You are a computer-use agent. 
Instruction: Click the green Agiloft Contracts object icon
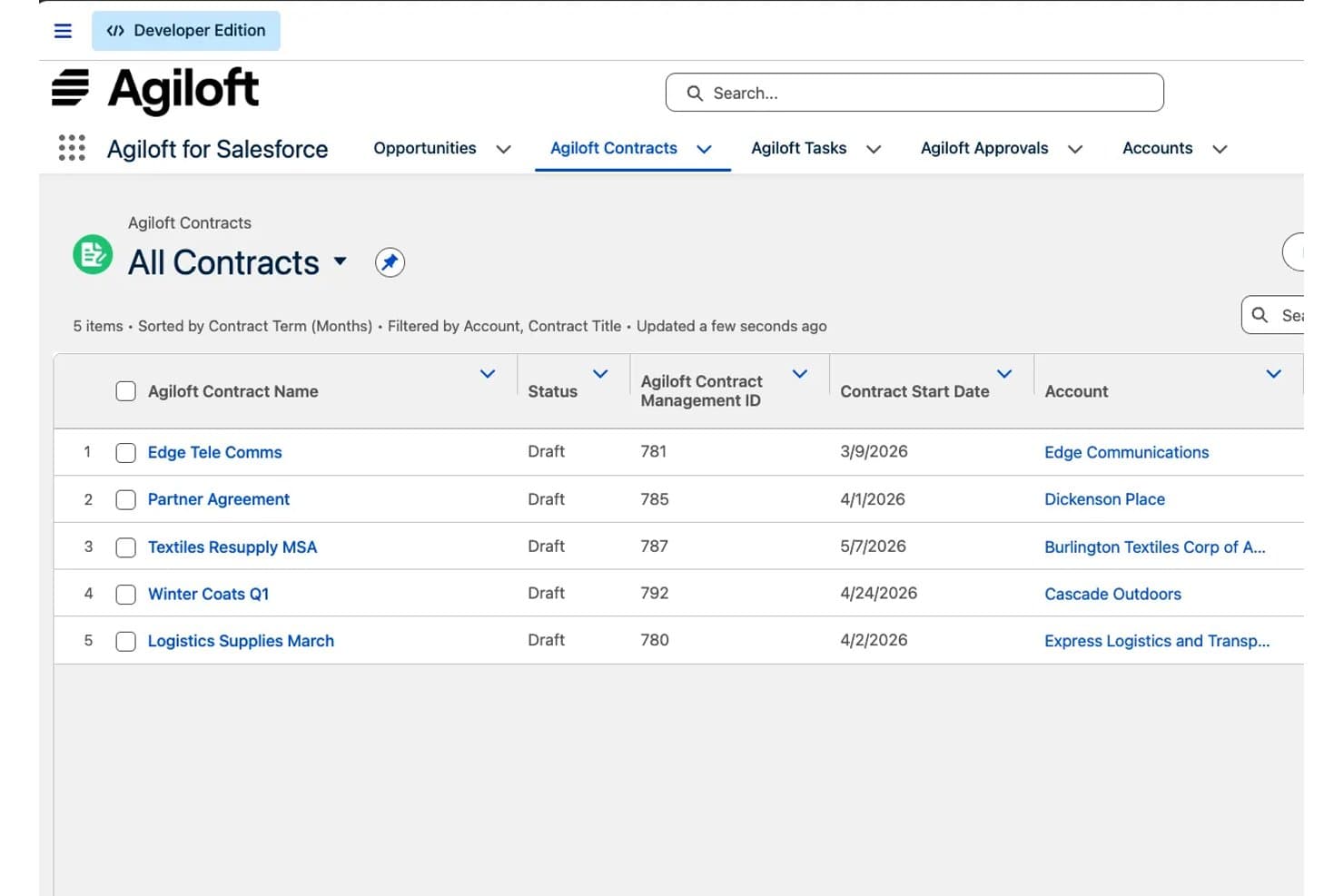[93, 255]
